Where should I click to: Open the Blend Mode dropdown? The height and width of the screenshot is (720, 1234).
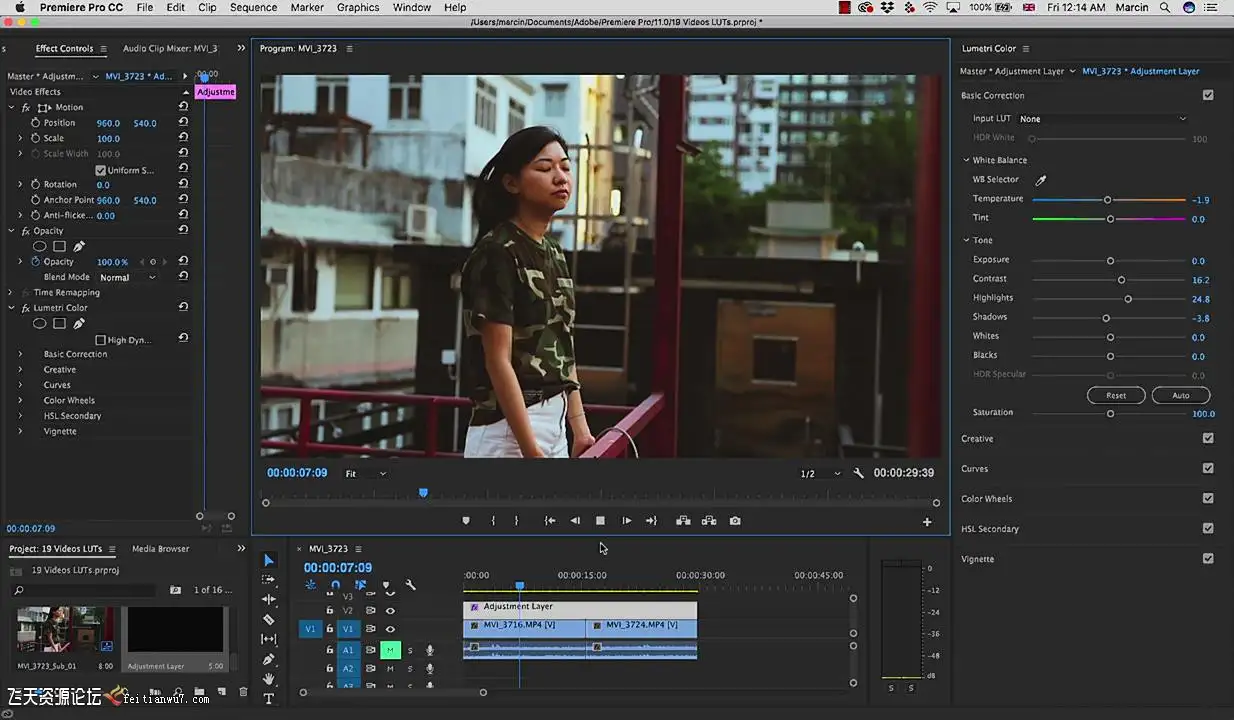pyautogui.click(x=127, y=277)
